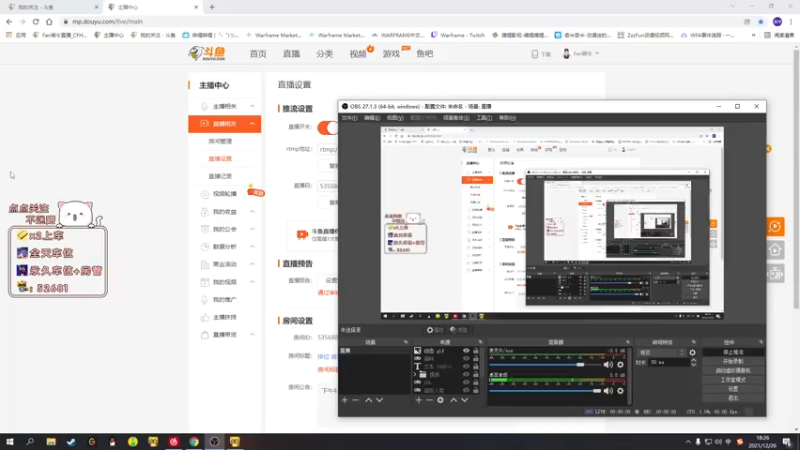800x450 pixels.
Task: Expand the group folder in Sources
Action: (416, 374)
